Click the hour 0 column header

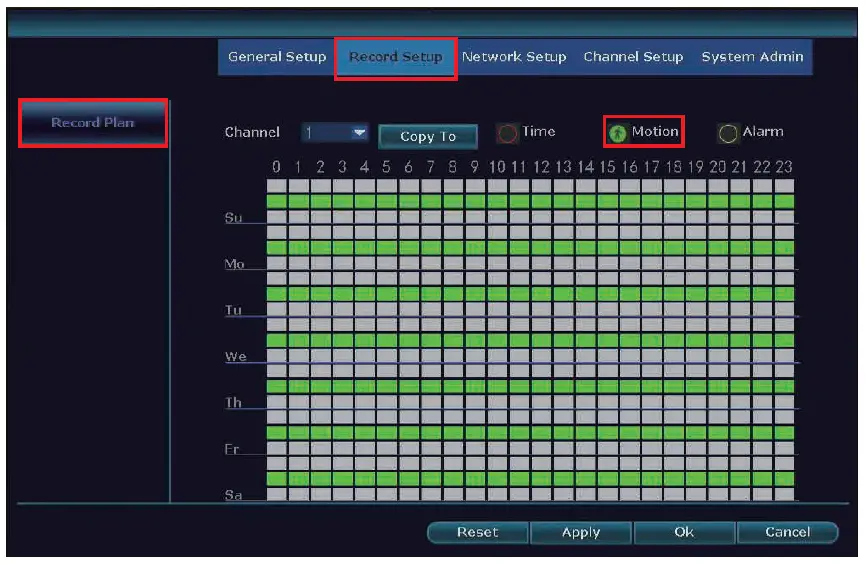point(277,167)
